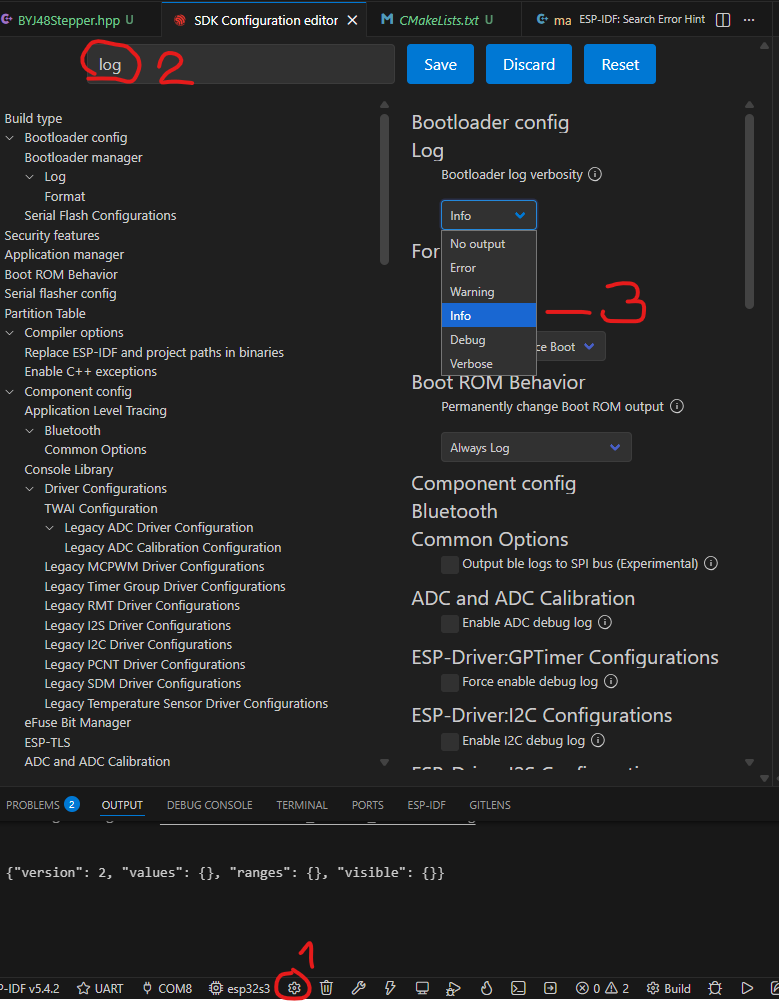Click the settings tree vertical scrollbar
Screen dimensions: 779x1002
(384, 189)
